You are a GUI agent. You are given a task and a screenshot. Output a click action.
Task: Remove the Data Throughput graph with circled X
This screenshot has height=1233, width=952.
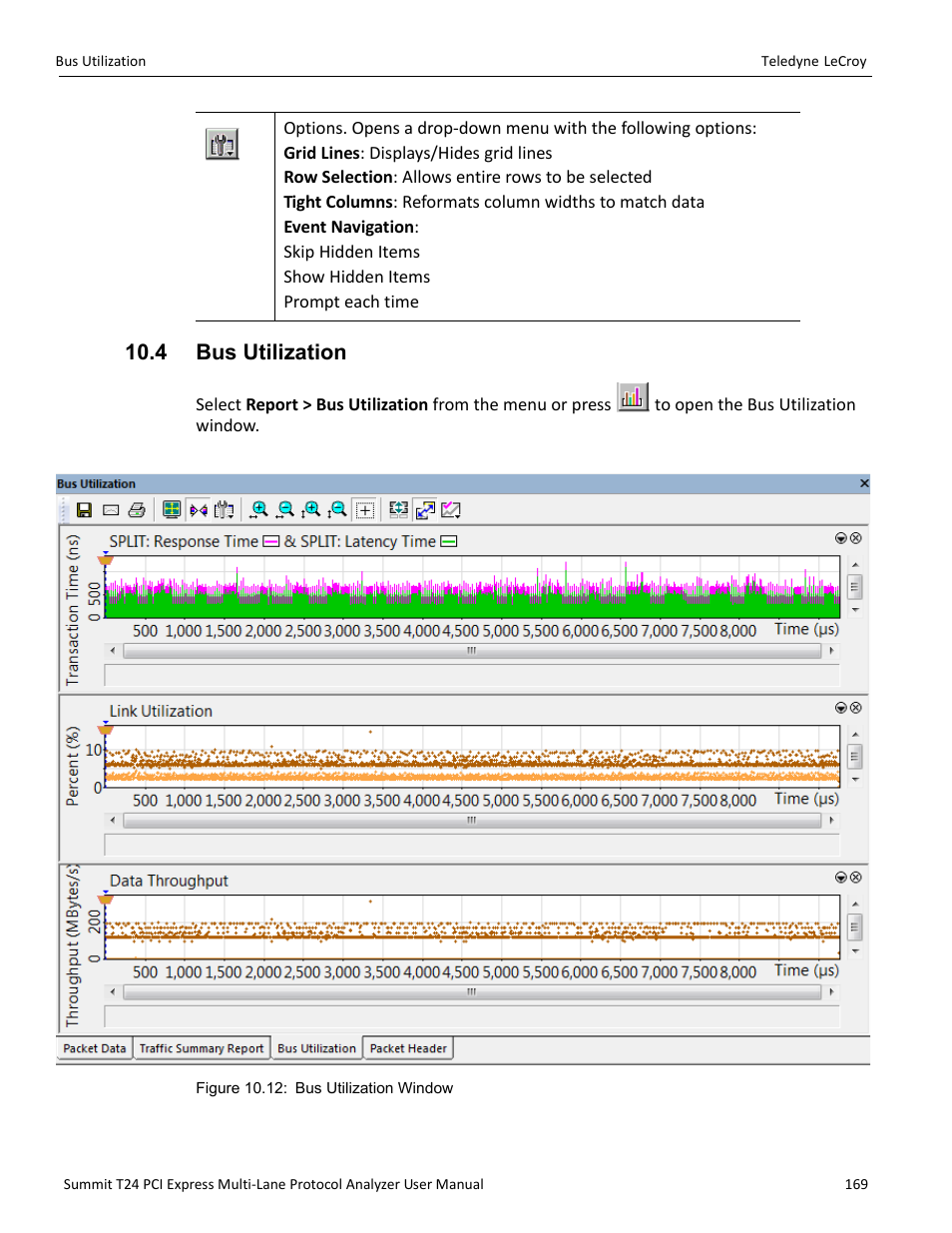tap(855, 878)
